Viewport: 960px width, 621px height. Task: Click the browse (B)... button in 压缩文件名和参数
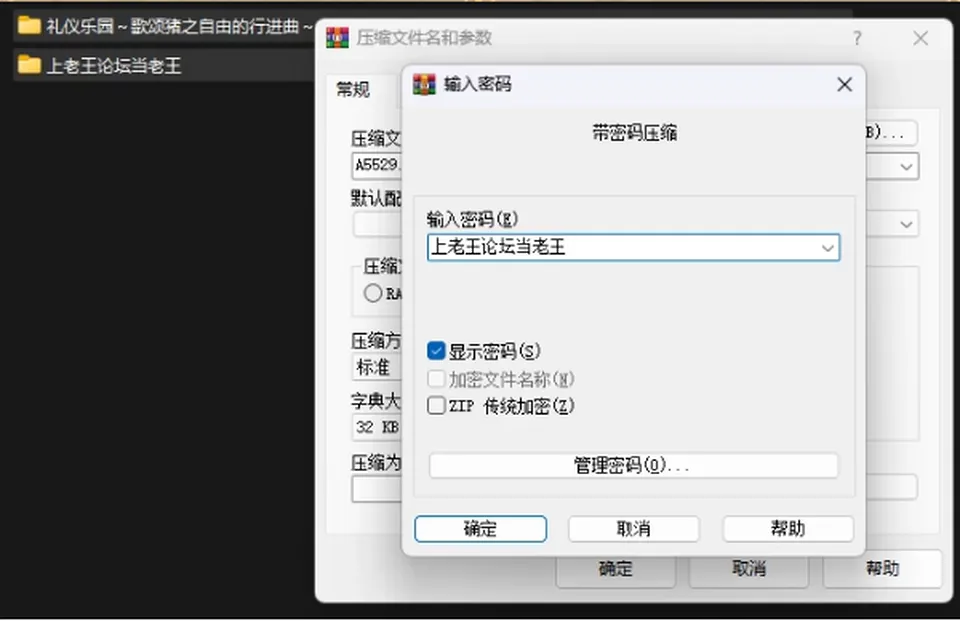[892, 133]
